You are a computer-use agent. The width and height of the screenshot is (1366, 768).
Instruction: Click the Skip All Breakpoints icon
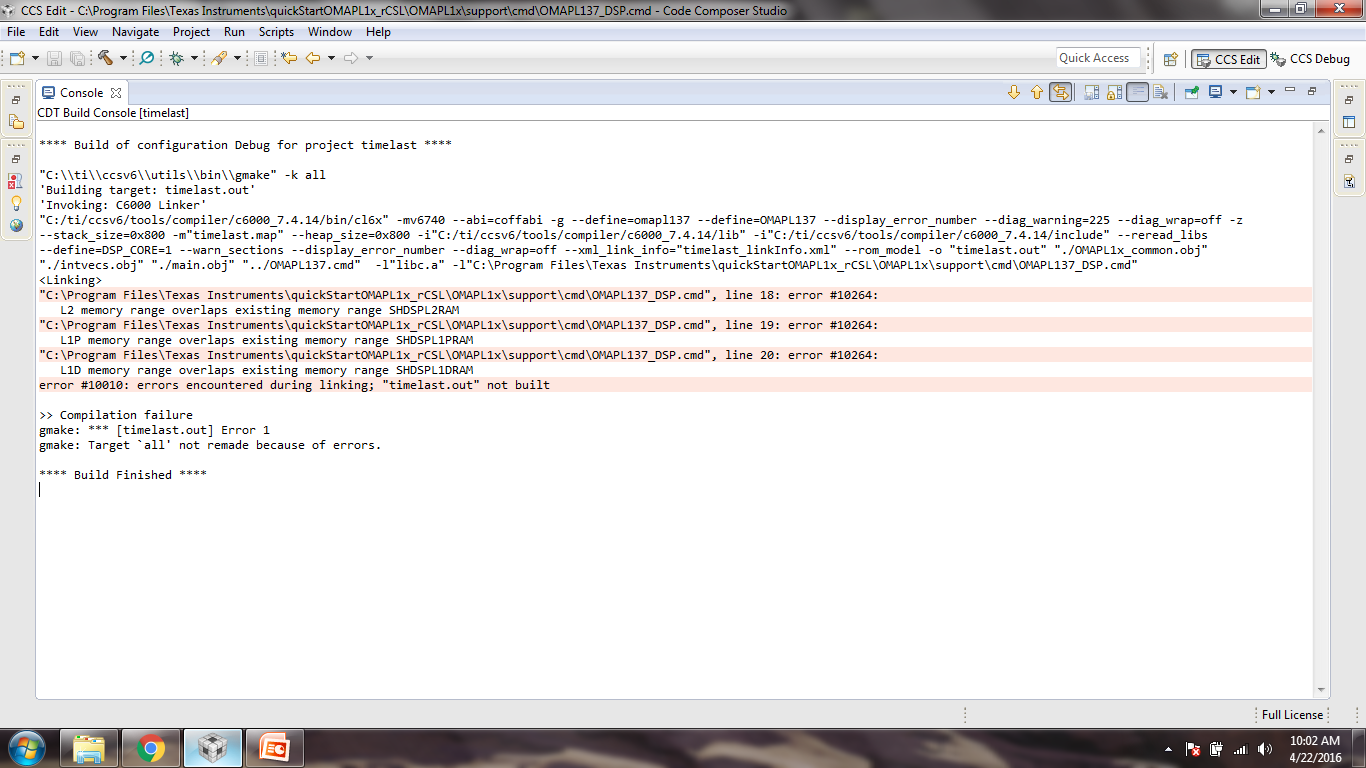click(146, 58)
